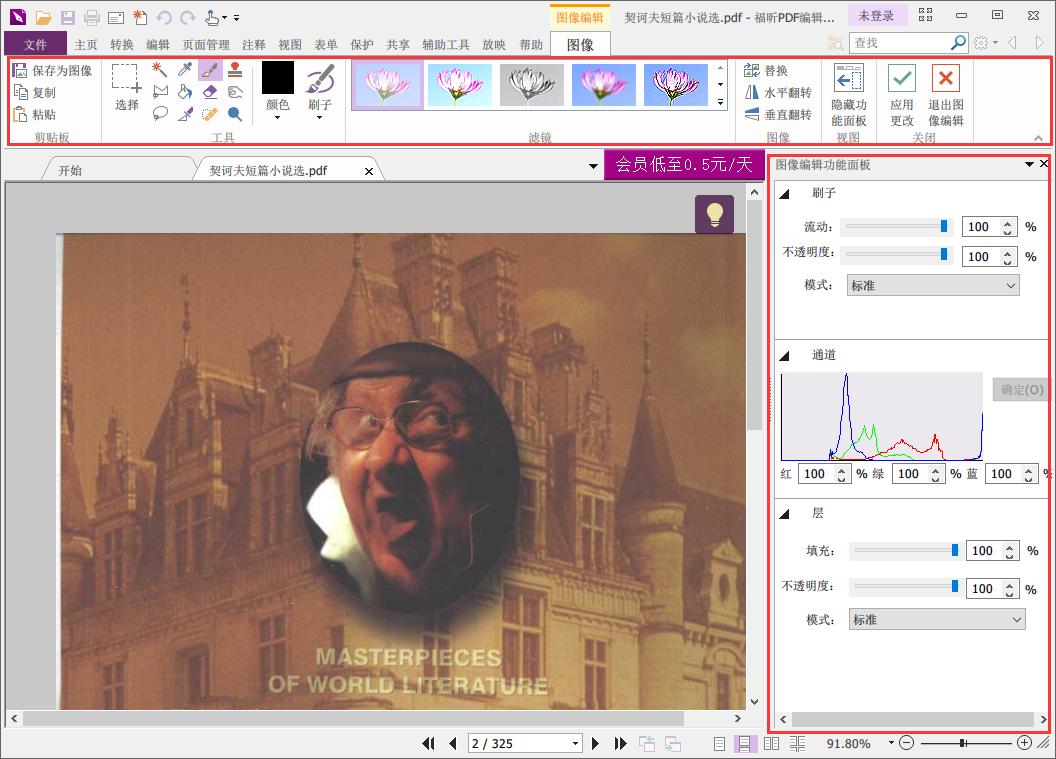Open the 刷子 mode 标准 dropdown
The image size is (1056, 759).
pyautogui.click(x=931, y=285)
